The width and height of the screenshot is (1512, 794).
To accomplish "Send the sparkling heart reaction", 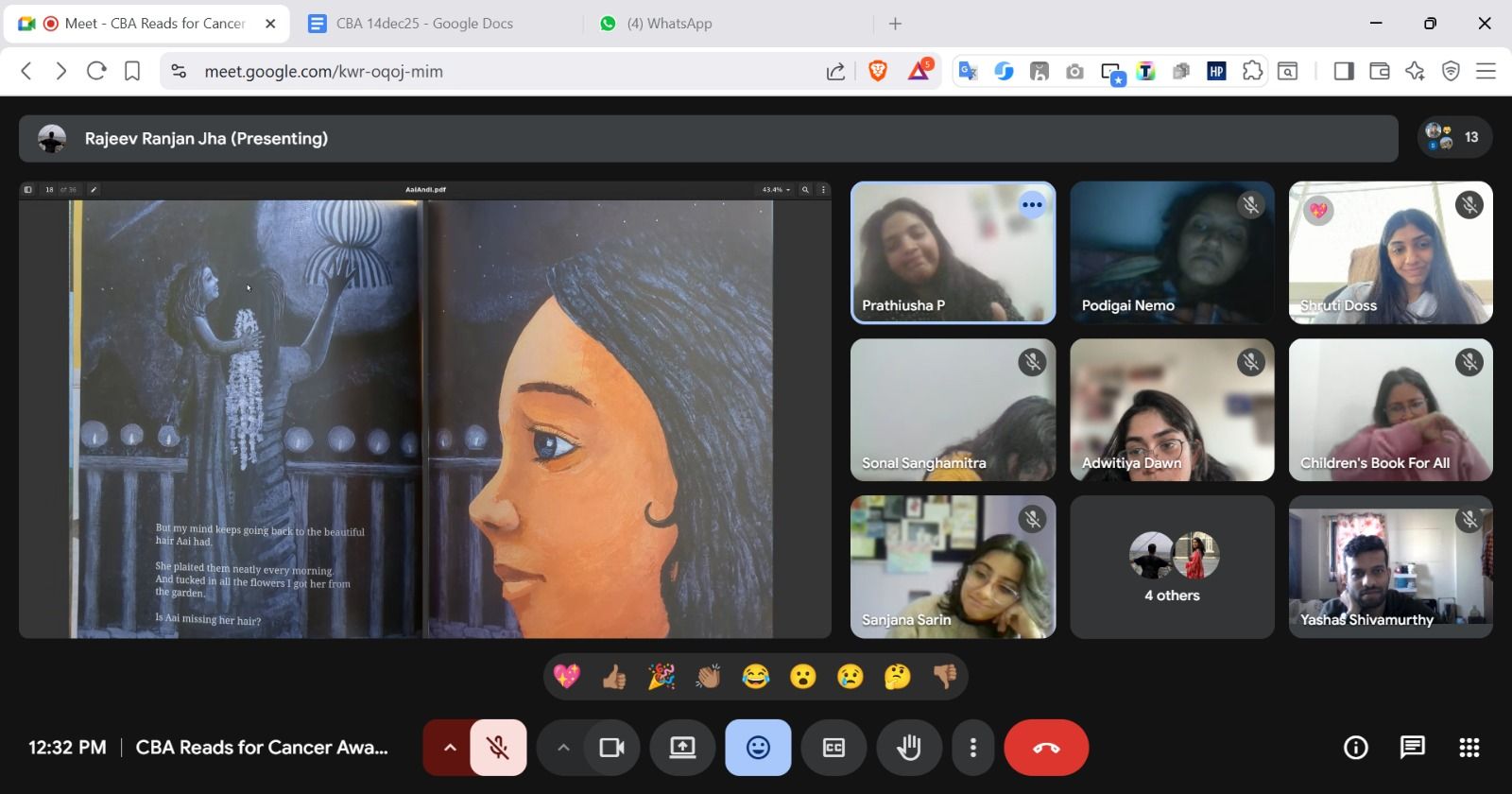I will tap(567, 677).
